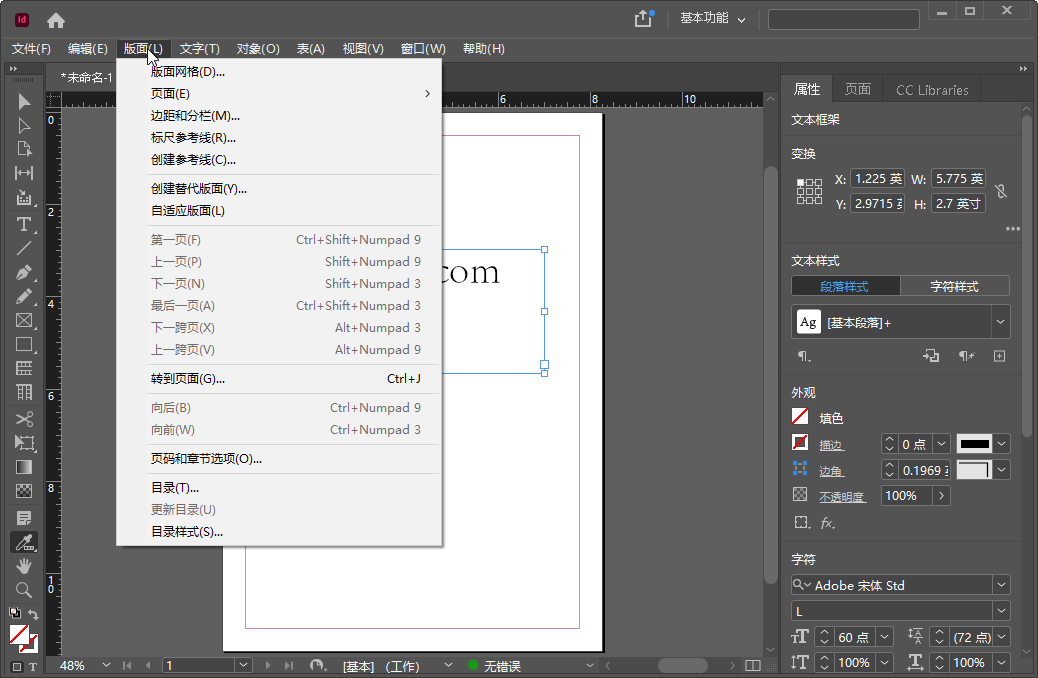Select the center reference point in Transform proxy

point(811,191)
